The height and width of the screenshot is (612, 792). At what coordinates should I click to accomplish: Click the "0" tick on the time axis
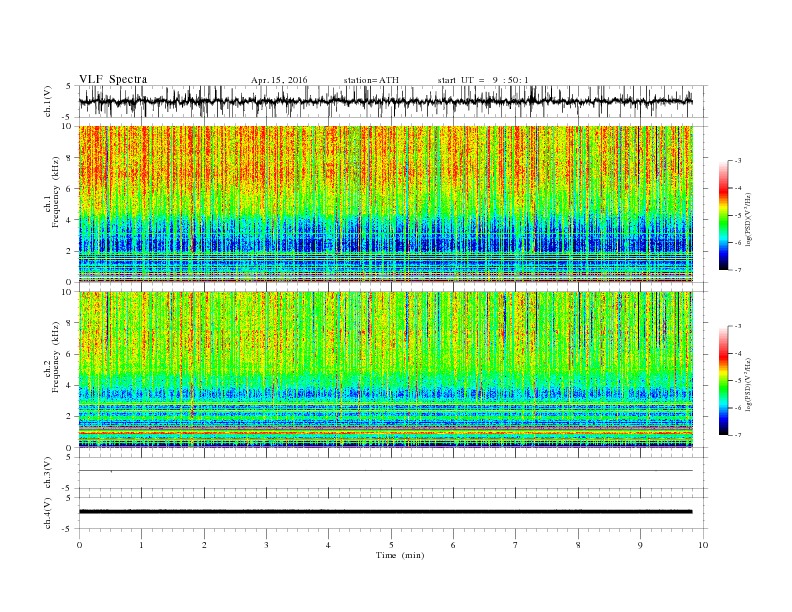79,545
